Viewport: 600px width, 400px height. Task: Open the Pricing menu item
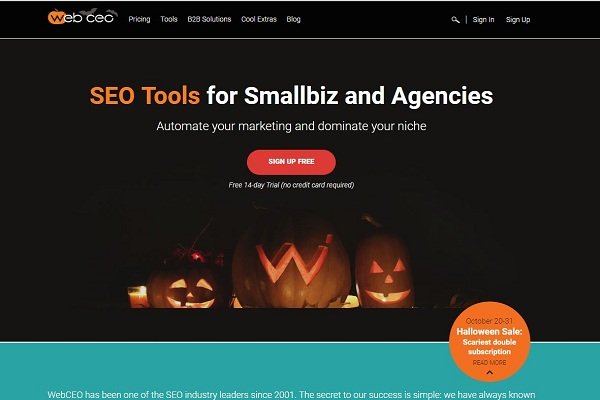(x=139, y=19)
